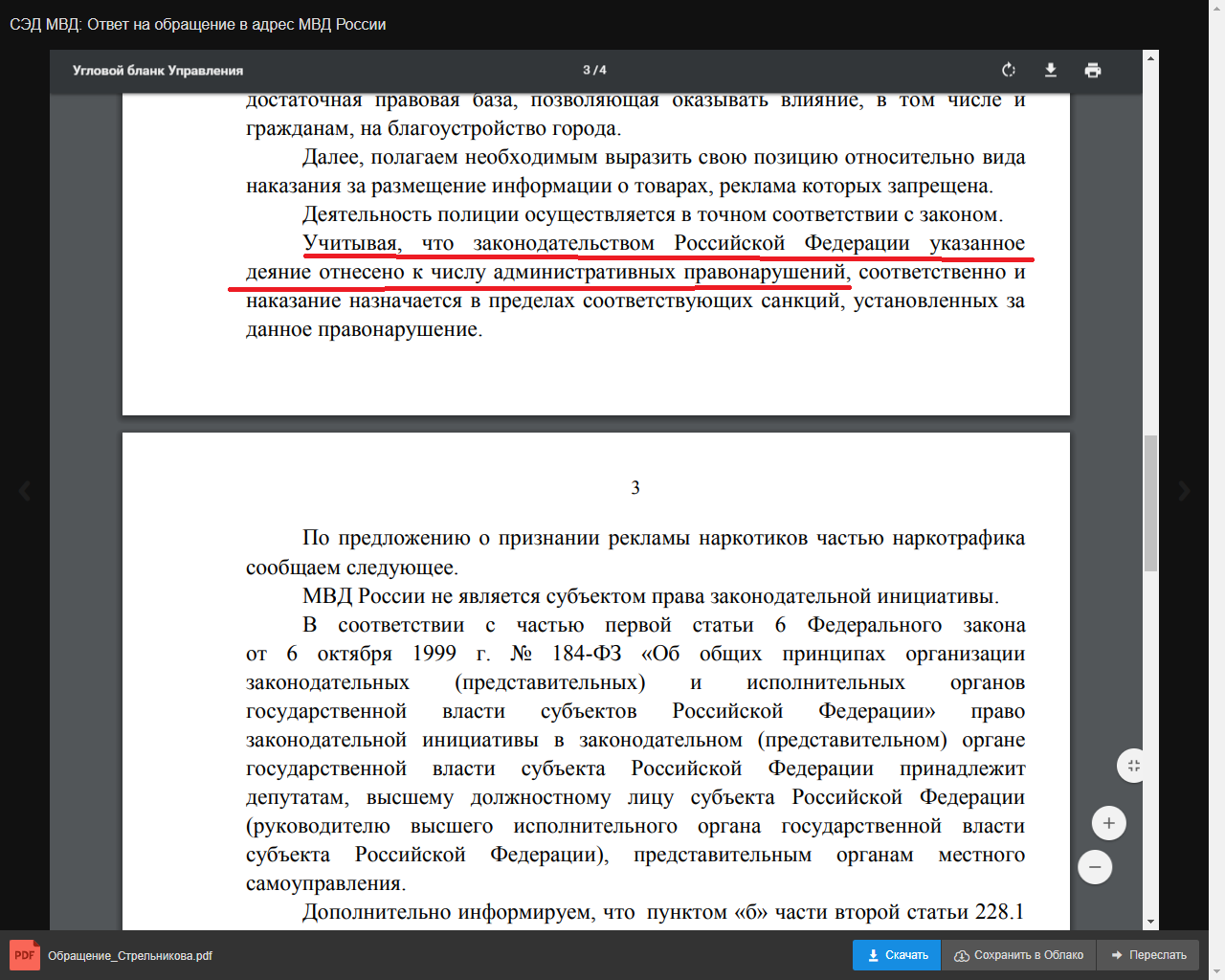Click the red PDF file icon
This screenshot has width=1225, height=980.
25,955
